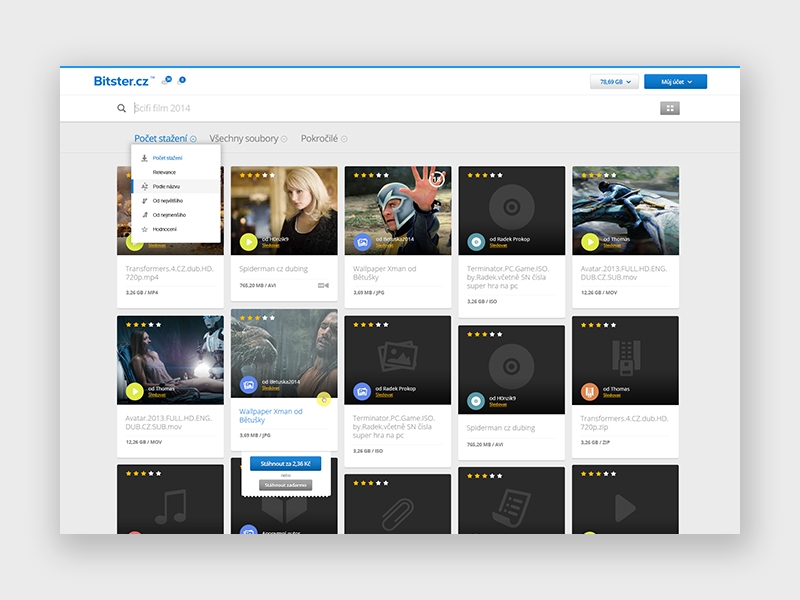The height and width of the screenshot is (600, 800).
Task: Play the Spiderman cz dubing video
Action: coord(248,241)
